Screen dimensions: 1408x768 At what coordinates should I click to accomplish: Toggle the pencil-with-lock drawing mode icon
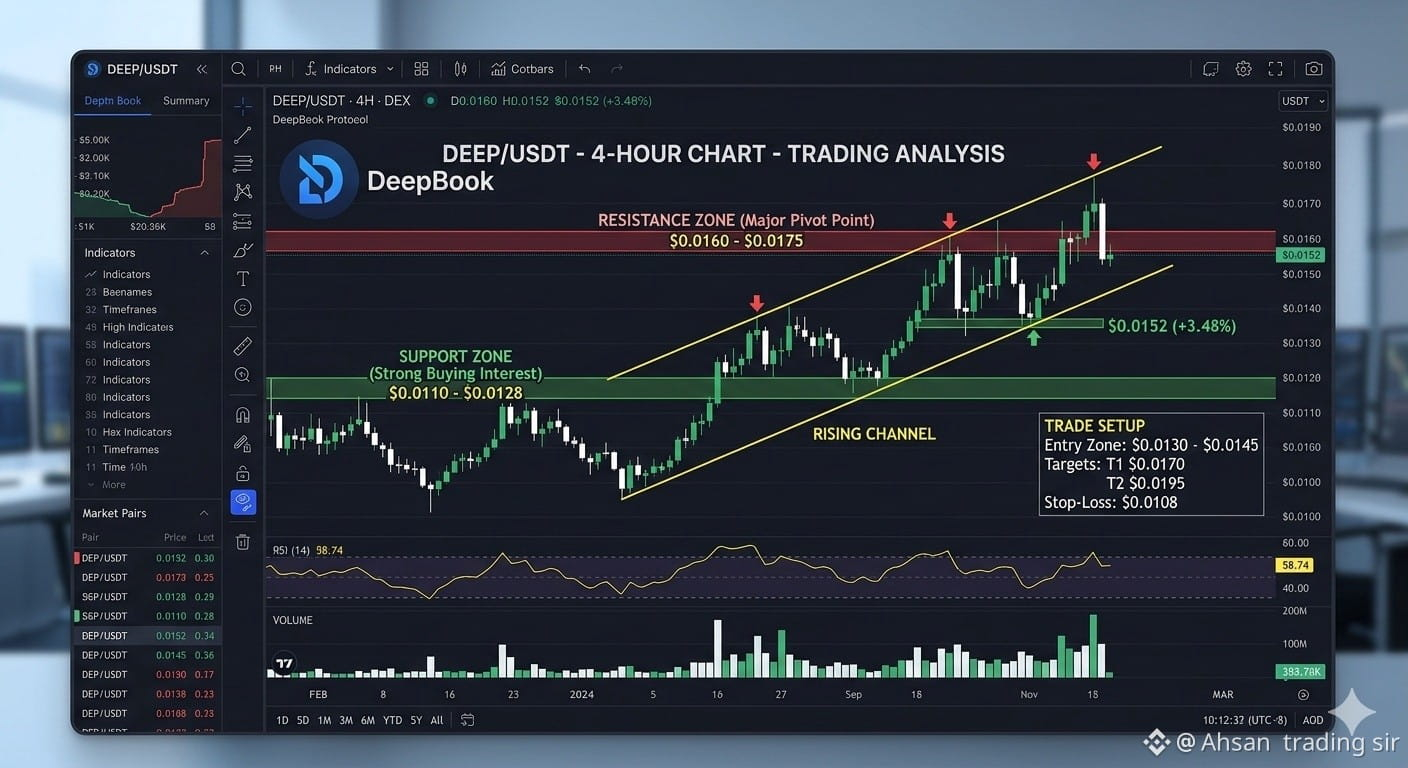(x=243, y=443)
